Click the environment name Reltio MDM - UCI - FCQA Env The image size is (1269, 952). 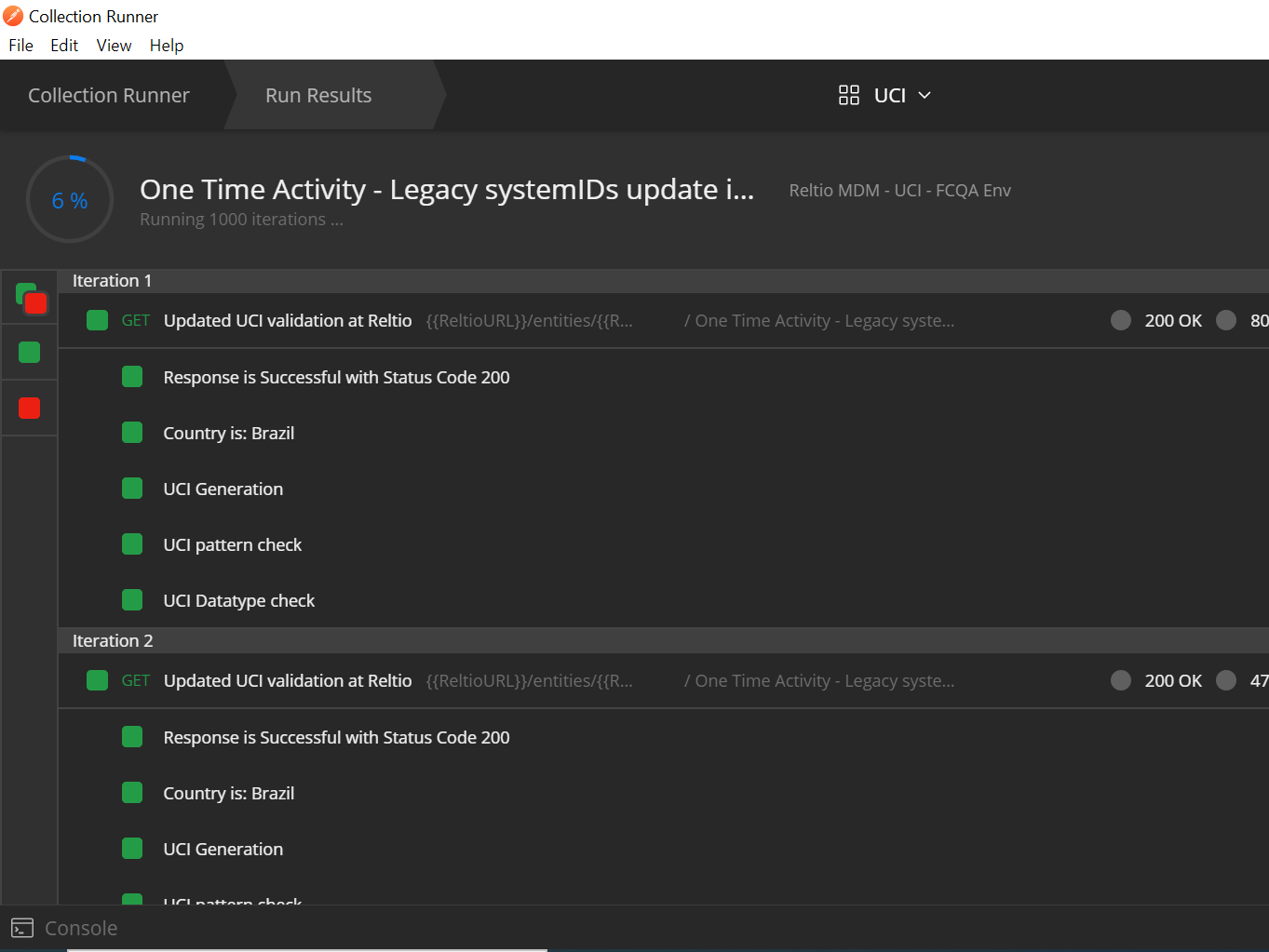tap(900, 191)
